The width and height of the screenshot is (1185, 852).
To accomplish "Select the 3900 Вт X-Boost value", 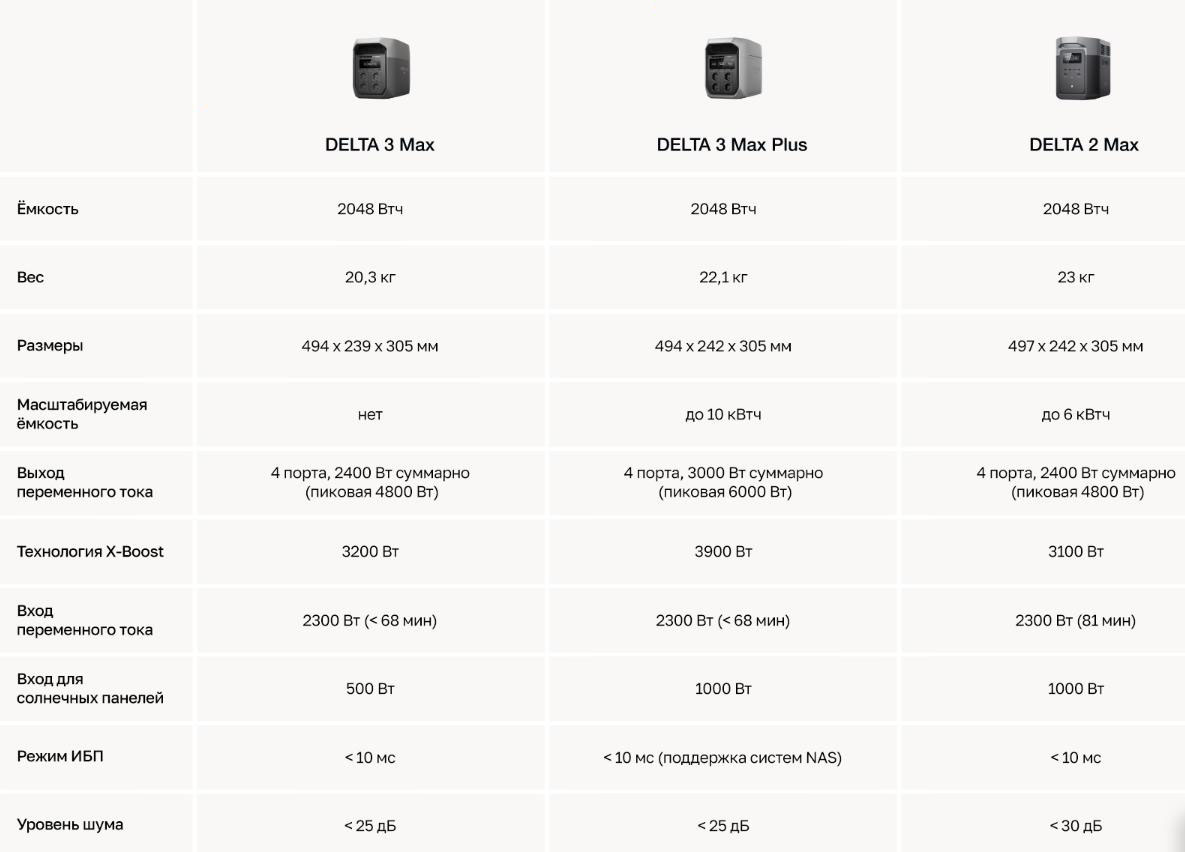I will (x=723, y=551).
